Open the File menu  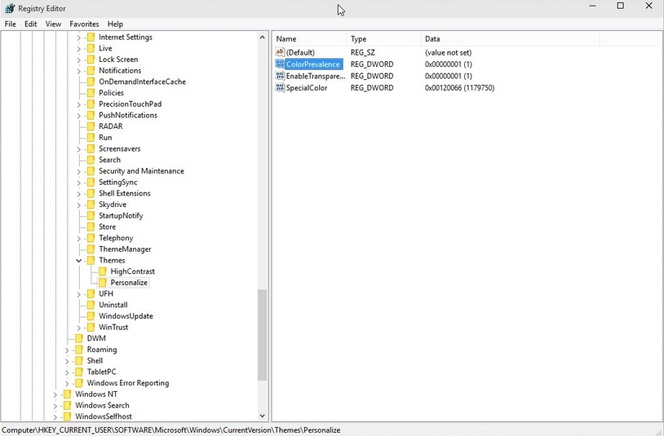click(x=10, y=24)
